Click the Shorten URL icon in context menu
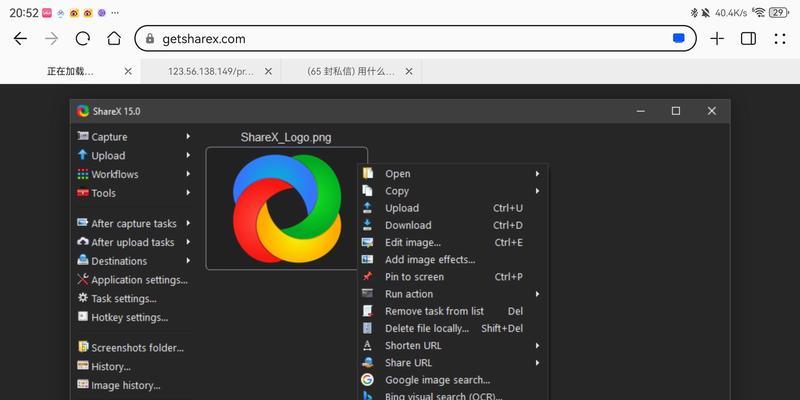The height and width of the screenshot is (400, 800). tap(367, 345)
